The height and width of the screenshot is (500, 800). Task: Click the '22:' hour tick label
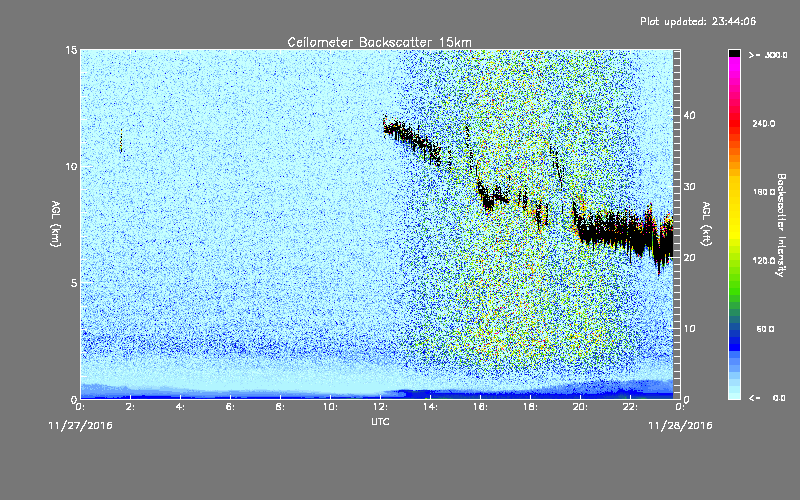[x=630, y=407]
